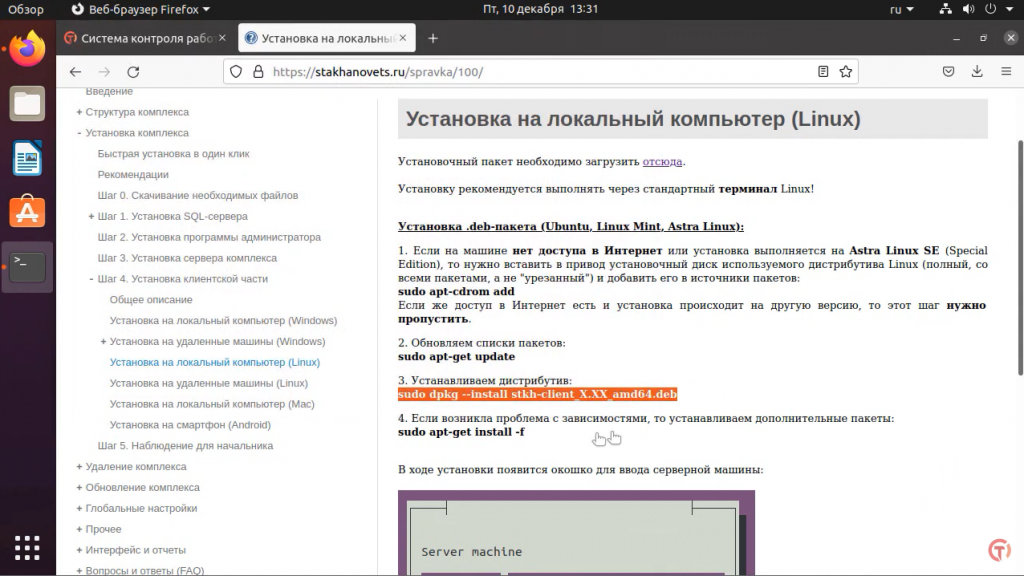Follow the 'отсюда' download link
Screen dimensions: 1024x576
(x=662, y=161)
